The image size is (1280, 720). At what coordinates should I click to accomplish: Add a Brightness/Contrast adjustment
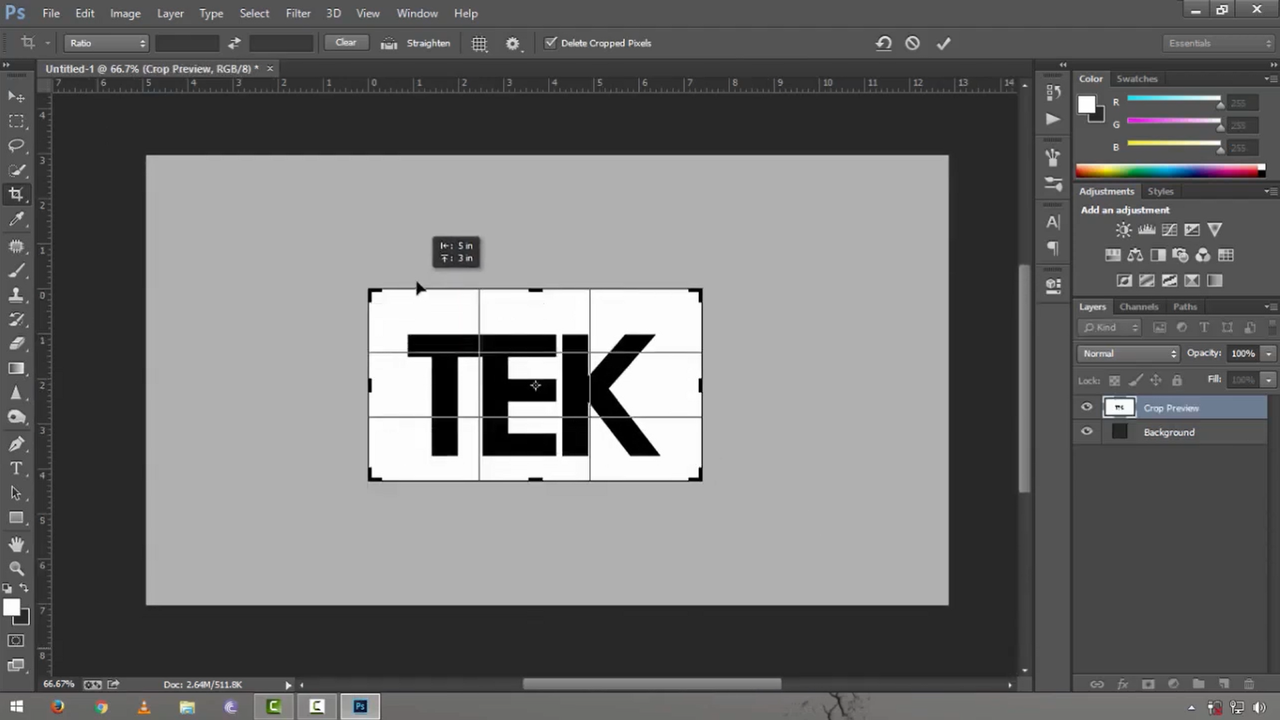point(1124,229)
